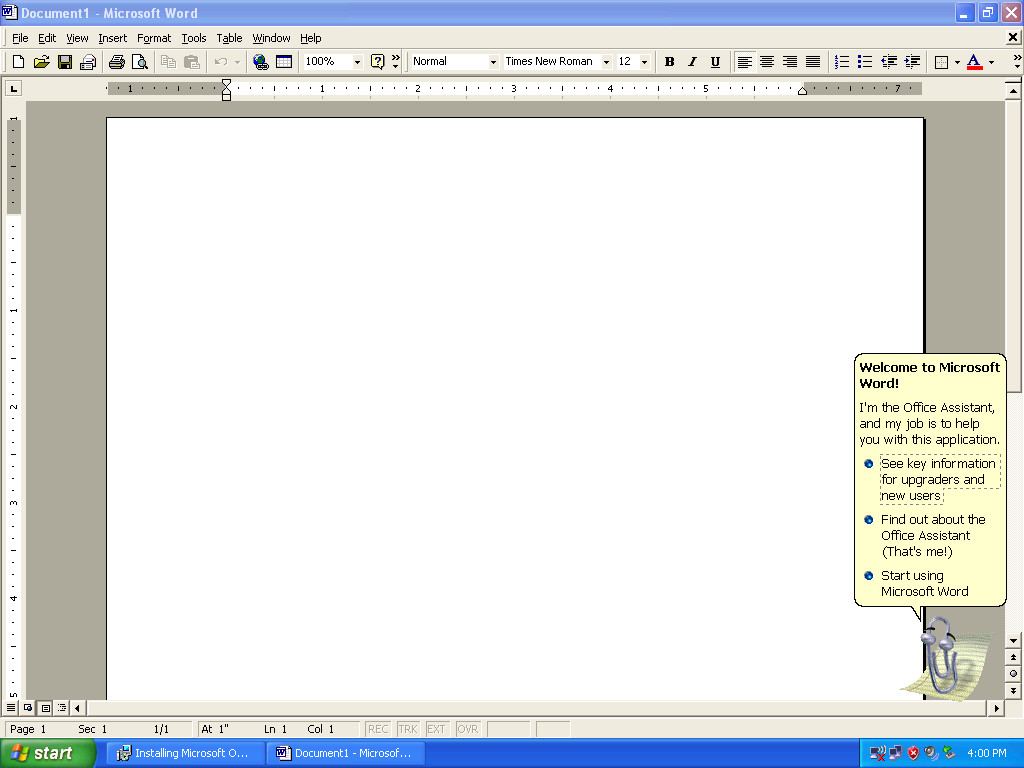This screenshot has height=768, width=1024.
Task: Expand the 100% zoom dropdown
Action: 357,61
